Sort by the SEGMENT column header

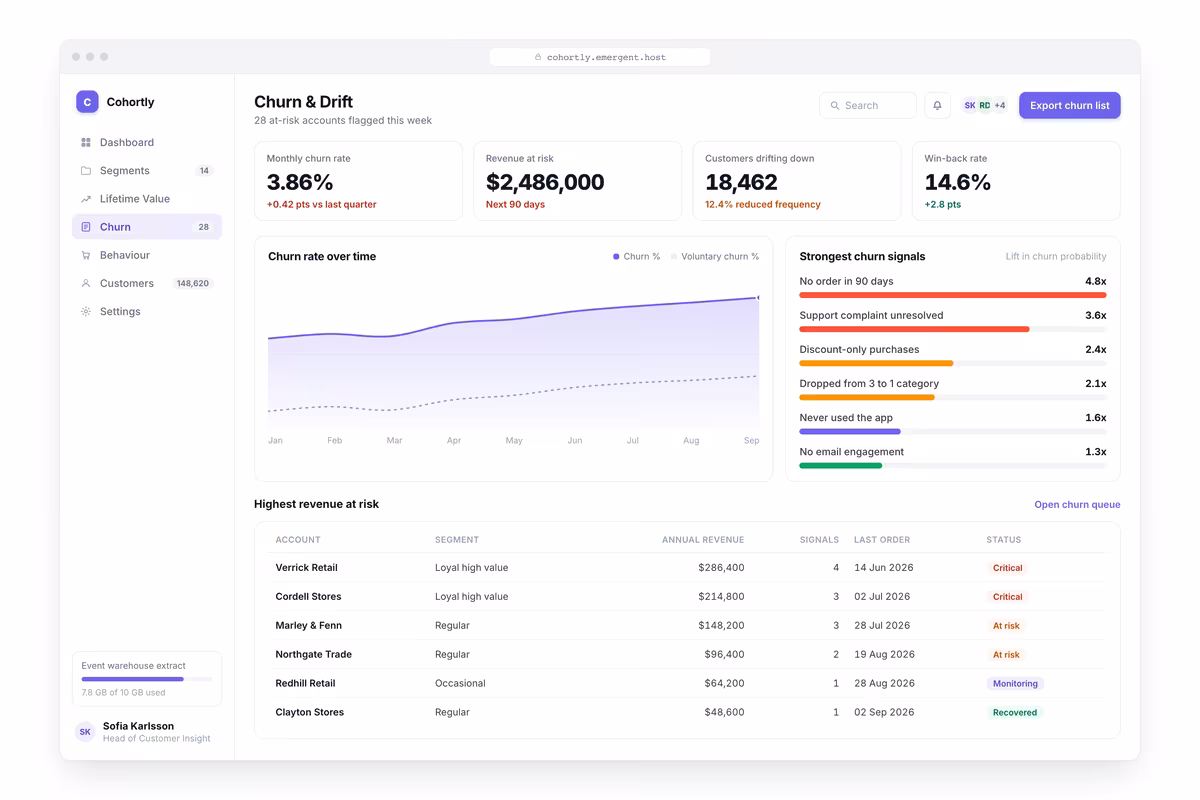pyautogui.click(x=457, y=540)
